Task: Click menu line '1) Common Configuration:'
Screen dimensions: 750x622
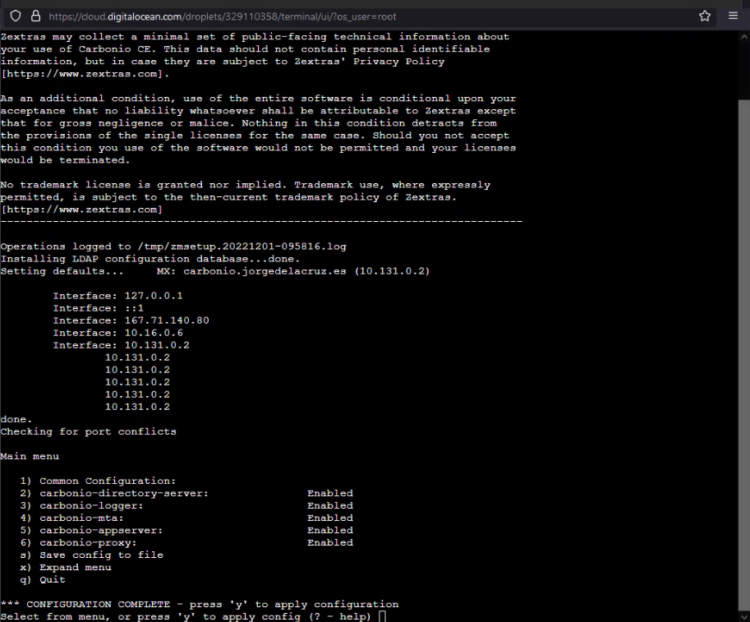Action: [98, 481]
